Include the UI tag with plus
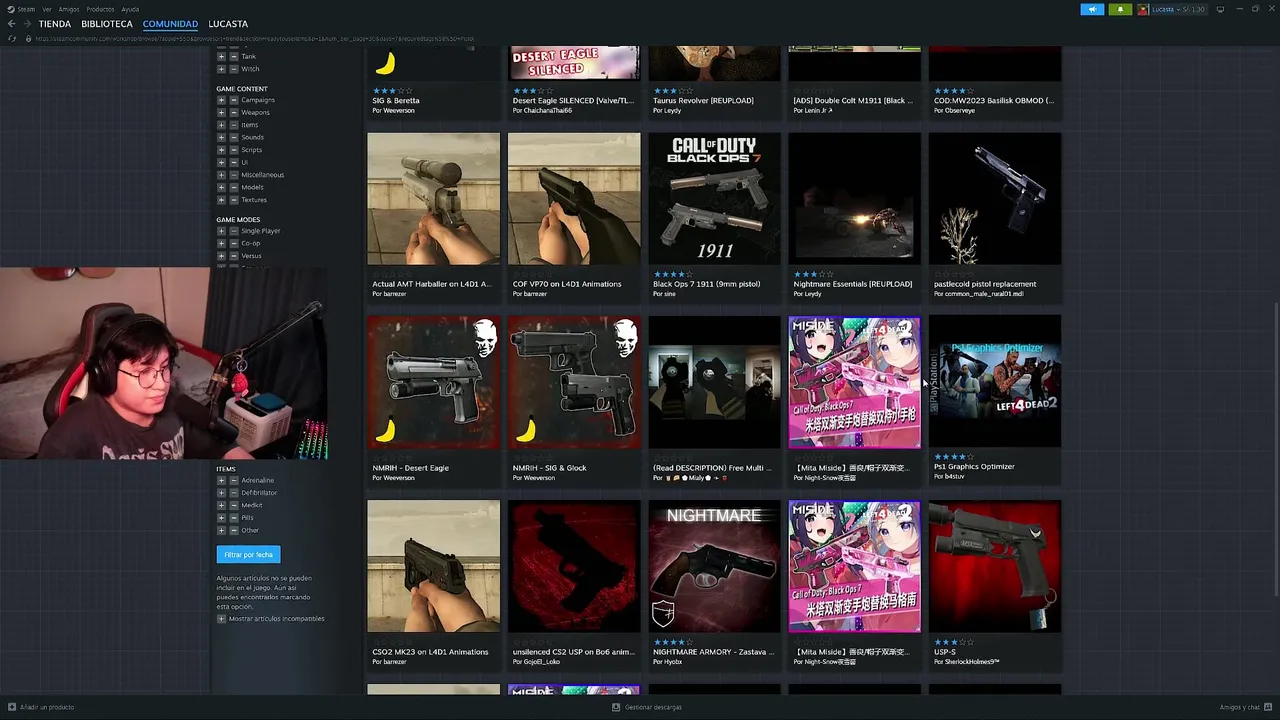 pyautogui.click(x=221, y=162)
